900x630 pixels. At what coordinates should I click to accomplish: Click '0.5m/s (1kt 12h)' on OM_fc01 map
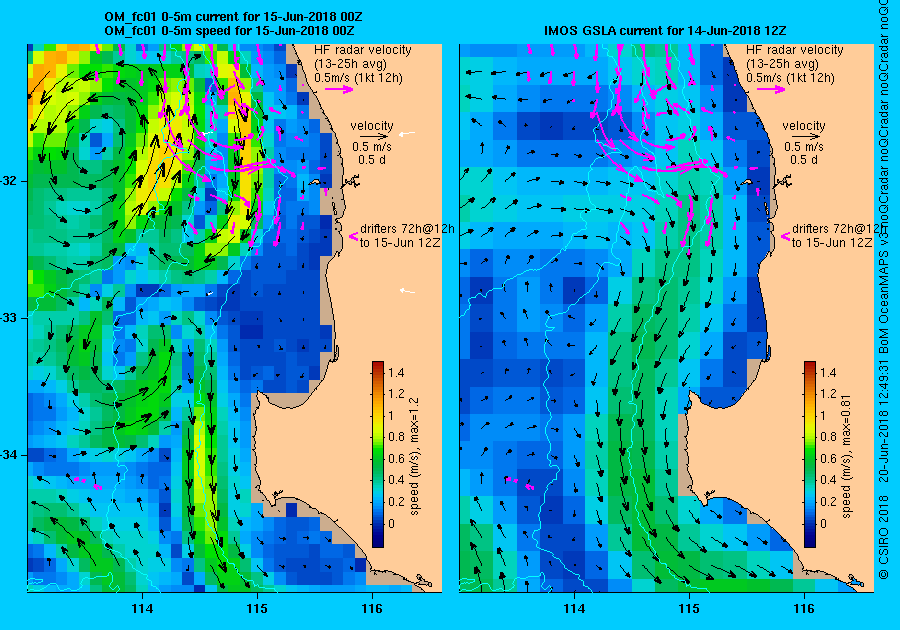(358, 78)
